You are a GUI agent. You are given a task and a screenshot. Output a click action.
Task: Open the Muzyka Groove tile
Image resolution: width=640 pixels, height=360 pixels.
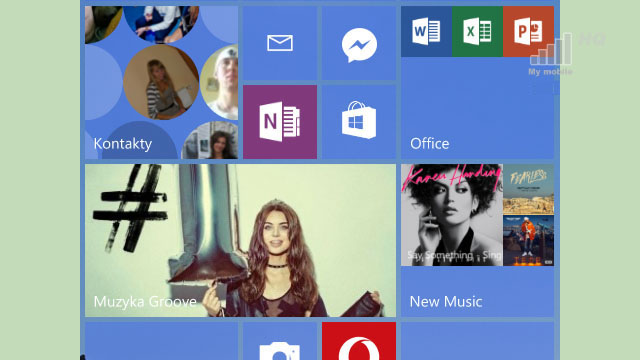point(240,240)
